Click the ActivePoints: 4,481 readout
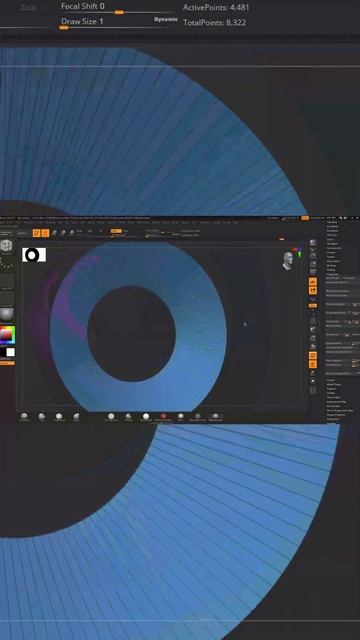Viewport: 360px width, 640px height. click(x=216, y=7)
